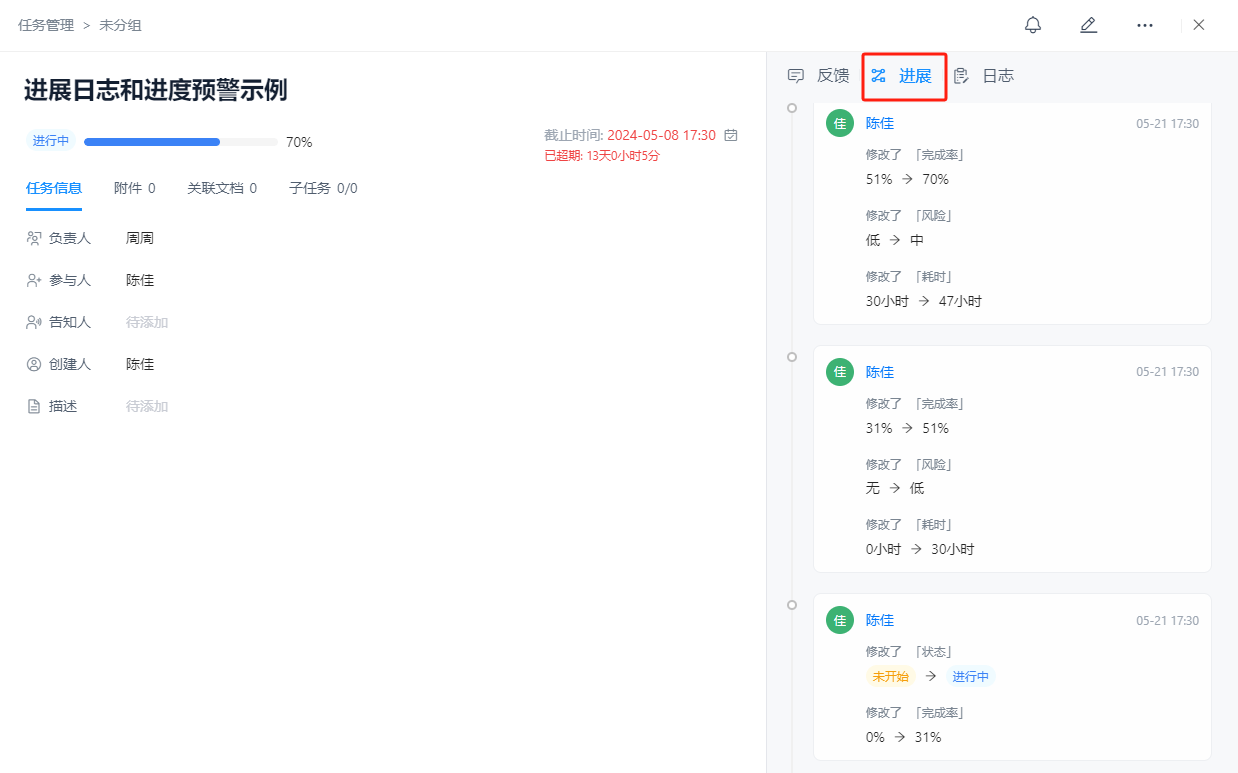Click the 已超期 13天0小时5分 text
Image resolution: width=1238 pixels, height=773 pixels.
click(602, 156)
